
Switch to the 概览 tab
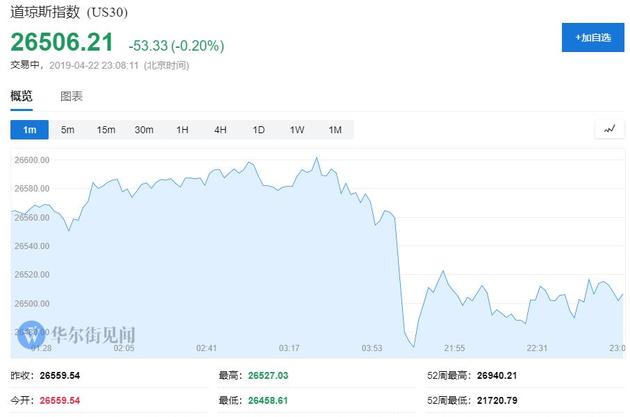coord(21,96)
